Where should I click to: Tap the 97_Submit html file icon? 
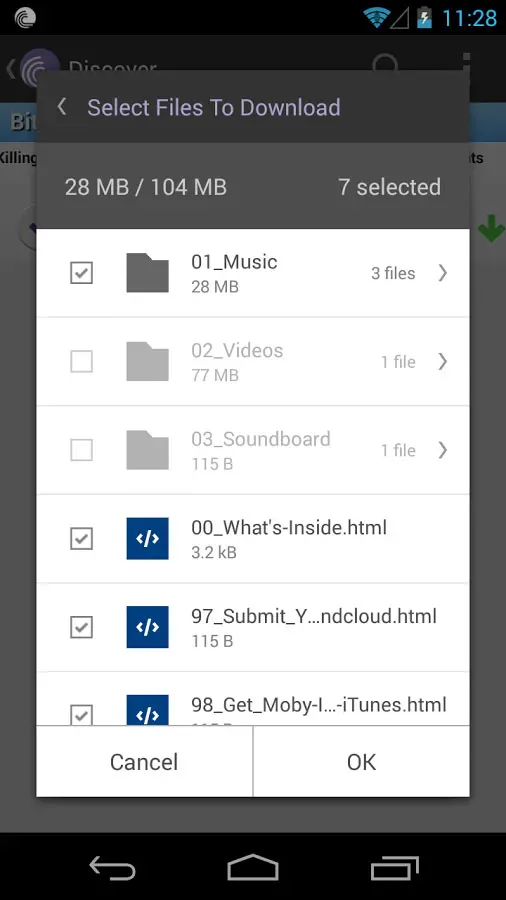pos(147,627)
